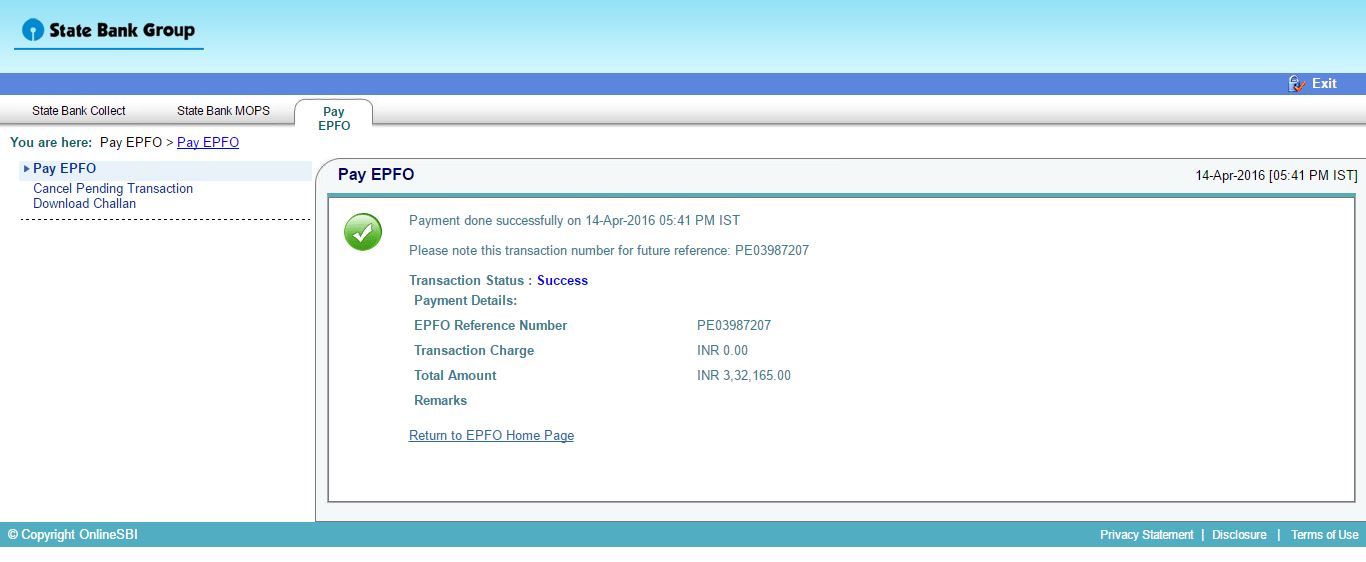Click the Total Amount label
This screenshot has height=562, width=1366.
coord(455,376)
